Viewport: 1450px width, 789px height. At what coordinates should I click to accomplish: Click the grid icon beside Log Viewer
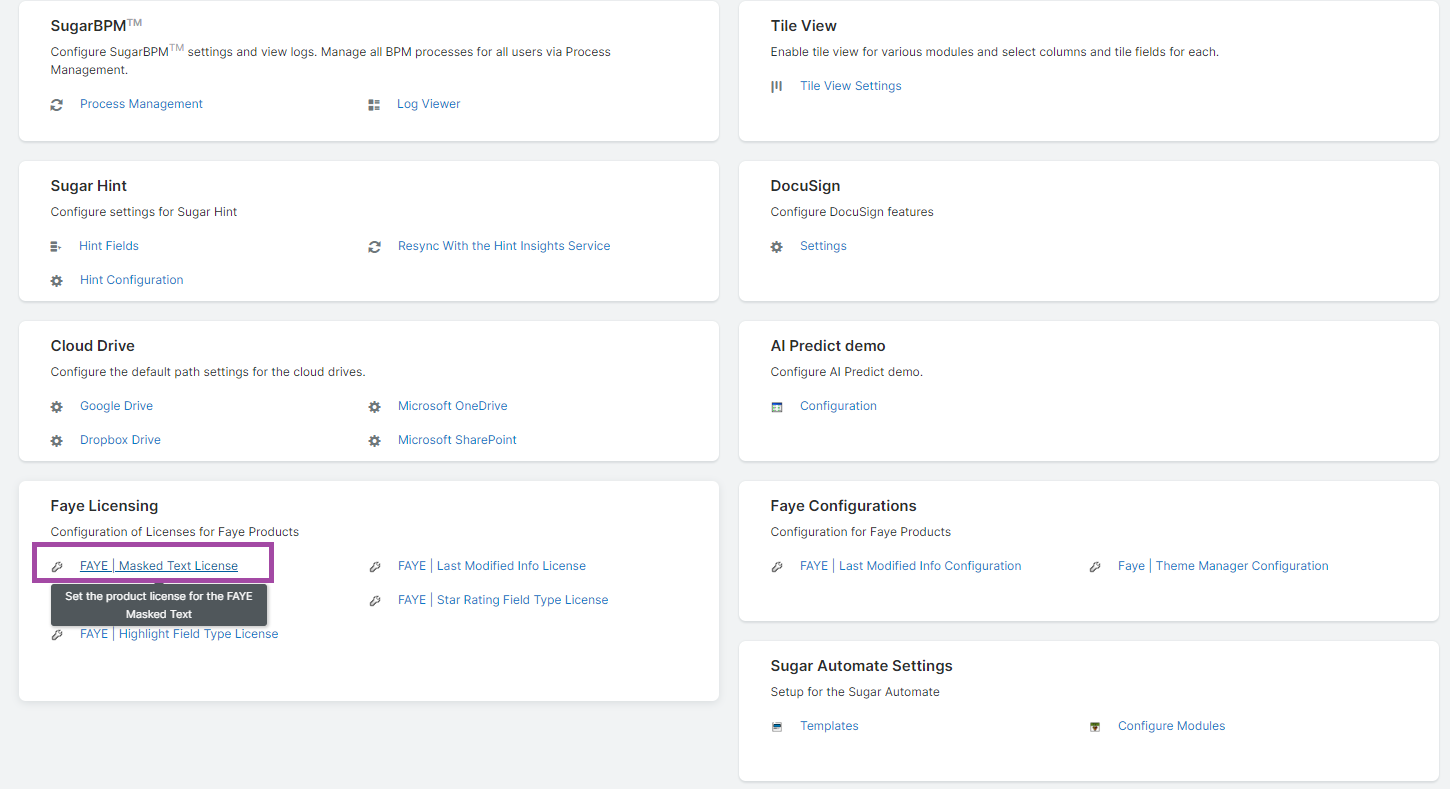tap(374, 104)
